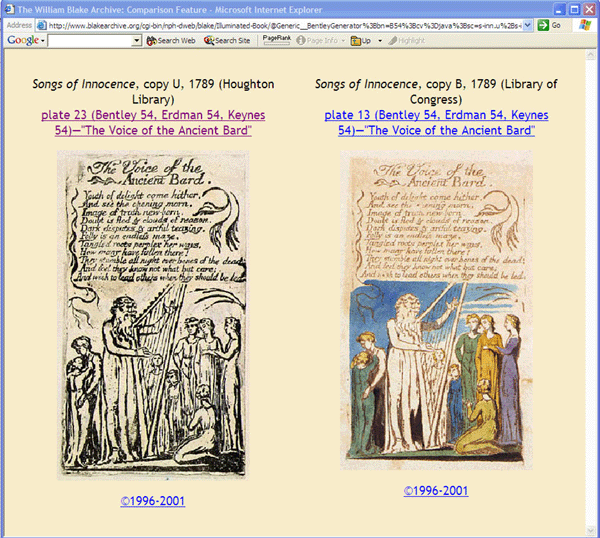
Task: Open the Google logo dropdown arrow
Action: tap(43, 41)
